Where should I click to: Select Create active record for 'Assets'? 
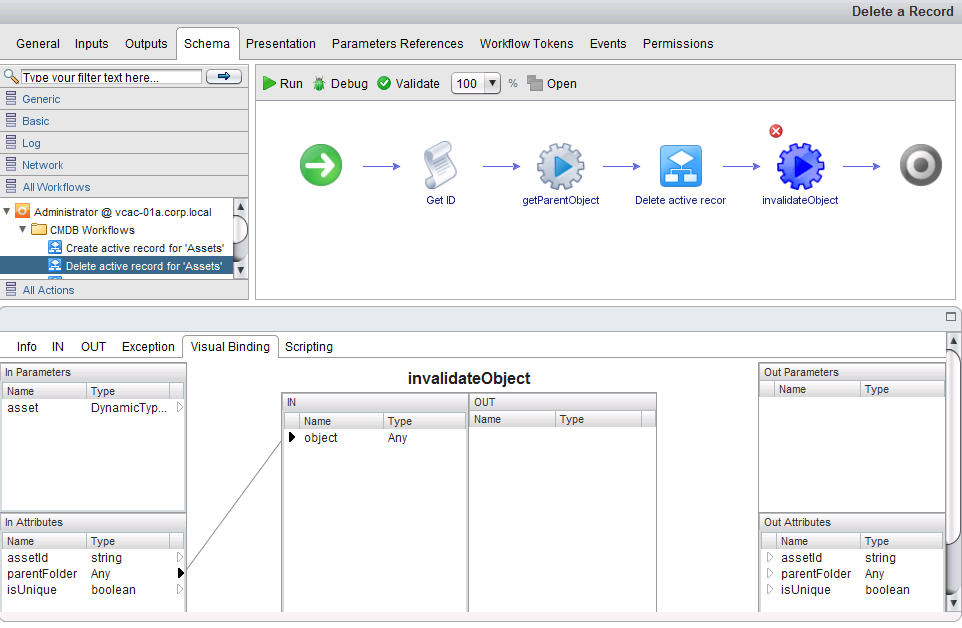145,248
